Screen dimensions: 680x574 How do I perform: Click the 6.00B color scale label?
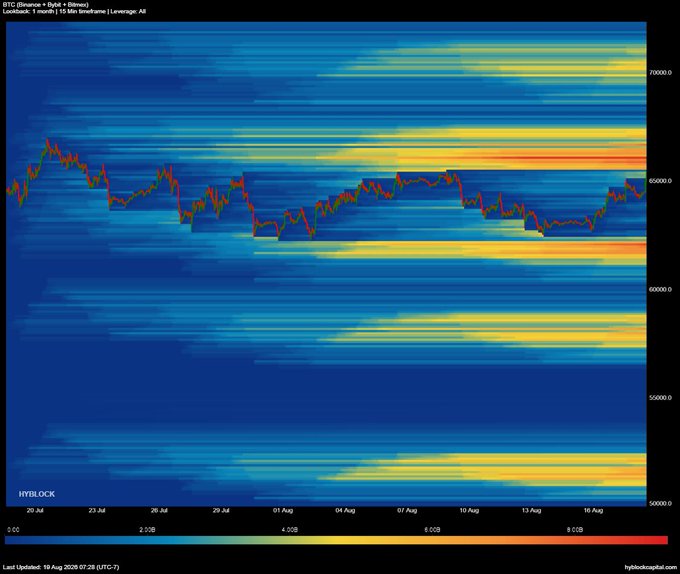pyautogui.click(x=432, y=530)
